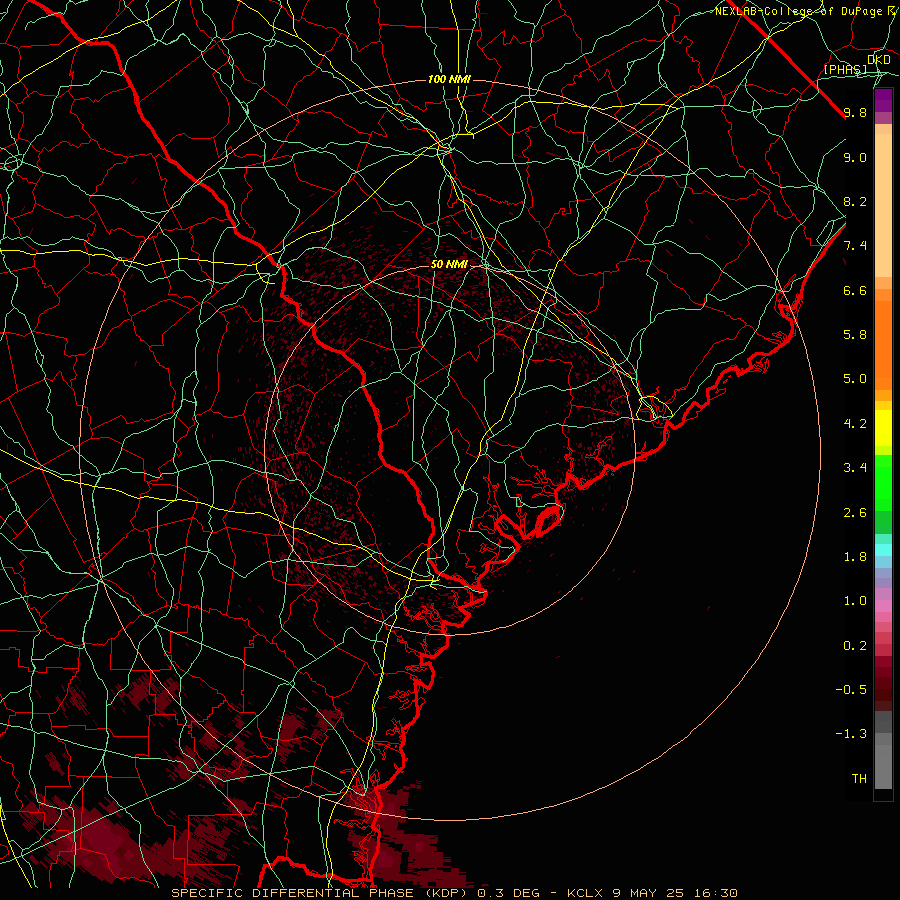This screenshot has width=900, height=900.
Task: Click the "9 MAY 25 16:30" timestamp
Action: click(677, 893)
